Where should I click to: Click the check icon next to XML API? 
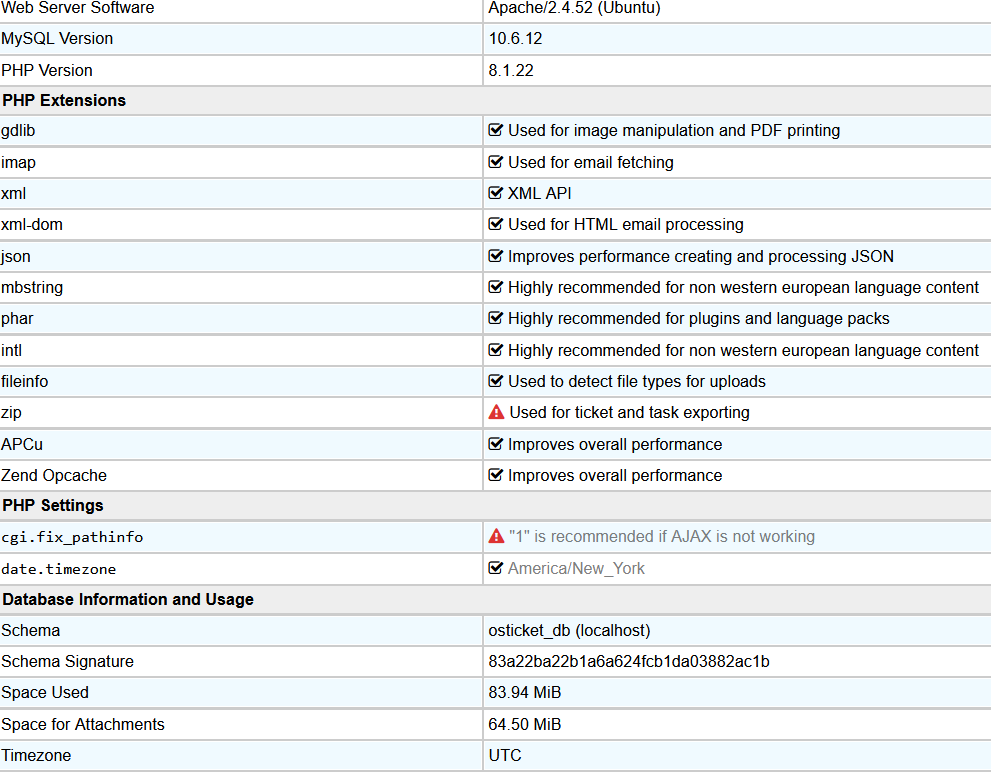pyautogui.click(x=495, y=193)
